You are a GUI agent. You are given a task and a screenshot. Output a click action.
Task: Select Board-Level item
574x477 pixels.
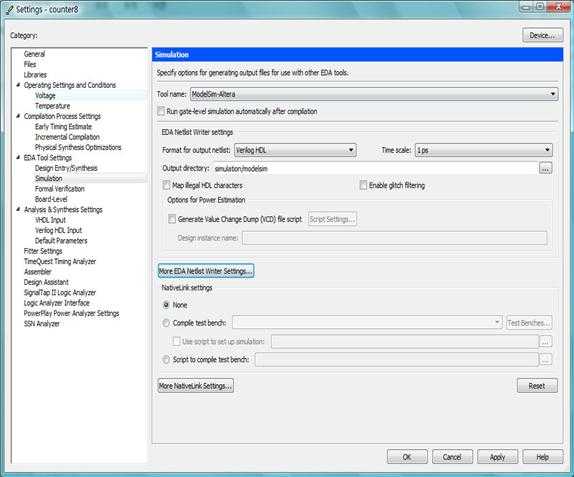51,199
